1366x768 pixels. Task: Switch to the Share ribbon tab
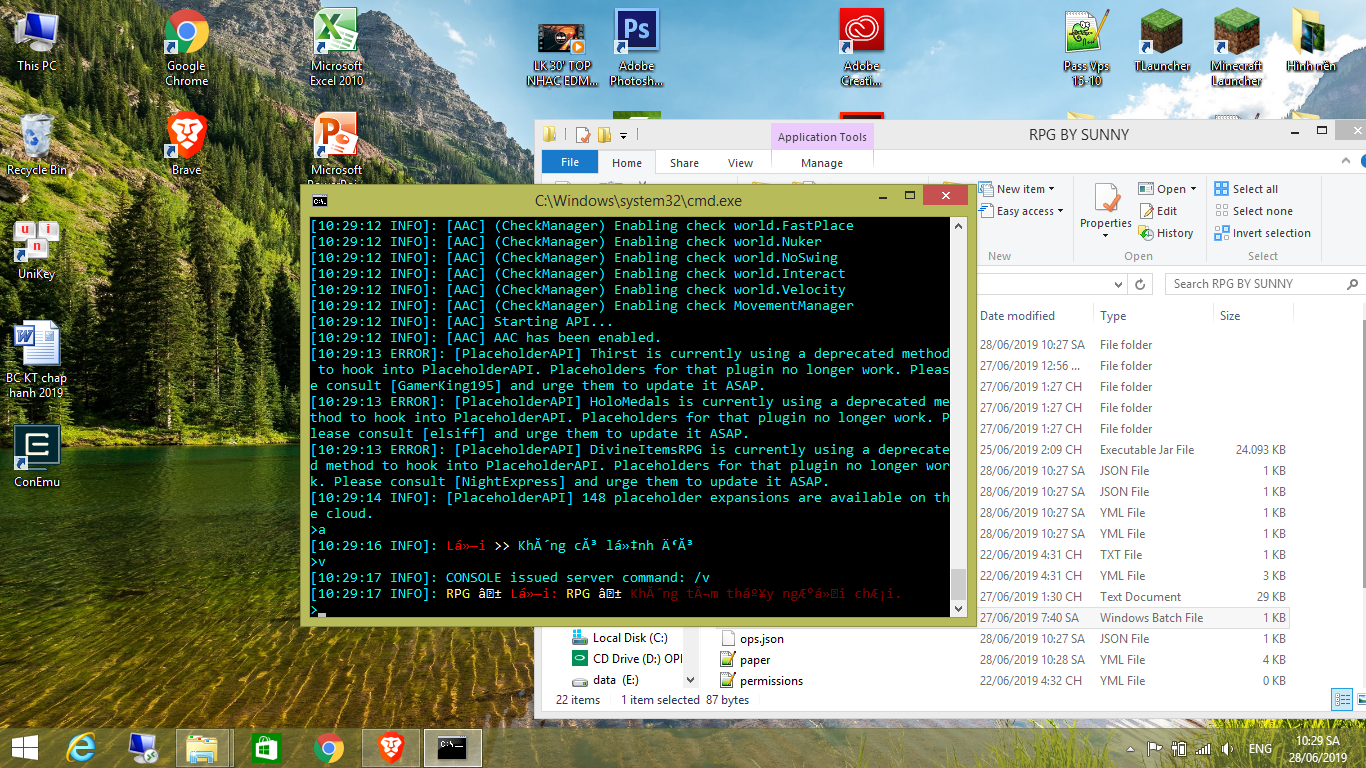[x=684, y=163]
